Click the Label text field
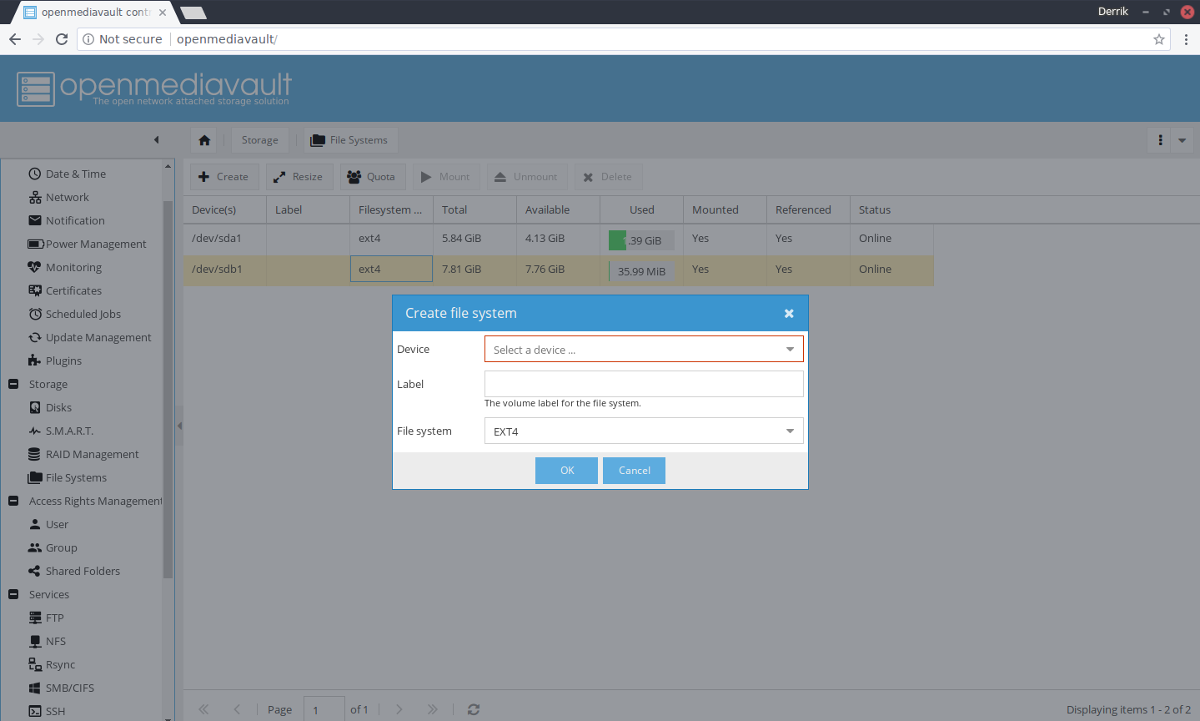Image resolution: width=1200 pixels, height=721 pixels. (x=644, y=384)
